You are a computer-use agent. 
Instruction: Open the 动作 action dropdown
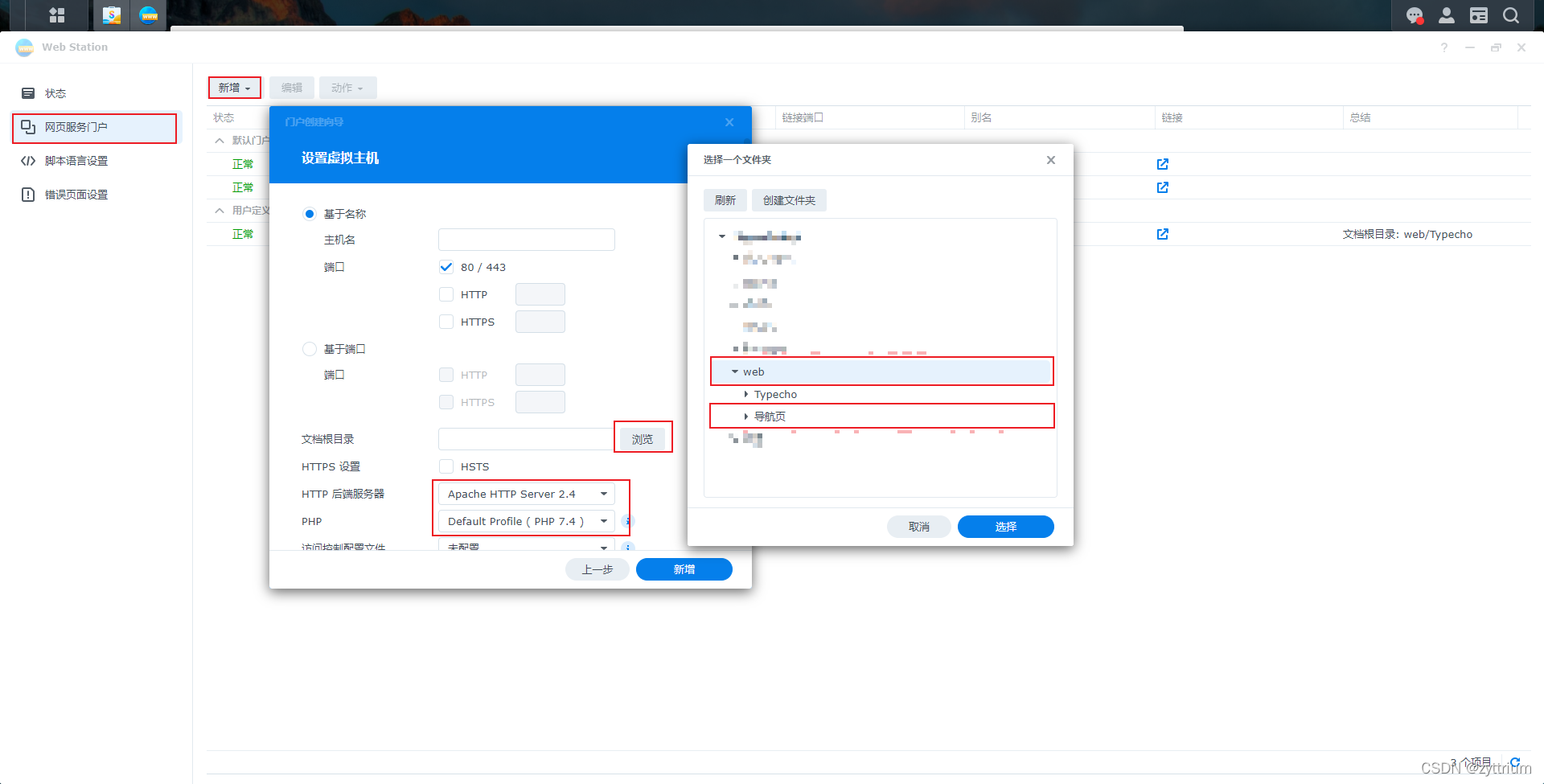347,88
